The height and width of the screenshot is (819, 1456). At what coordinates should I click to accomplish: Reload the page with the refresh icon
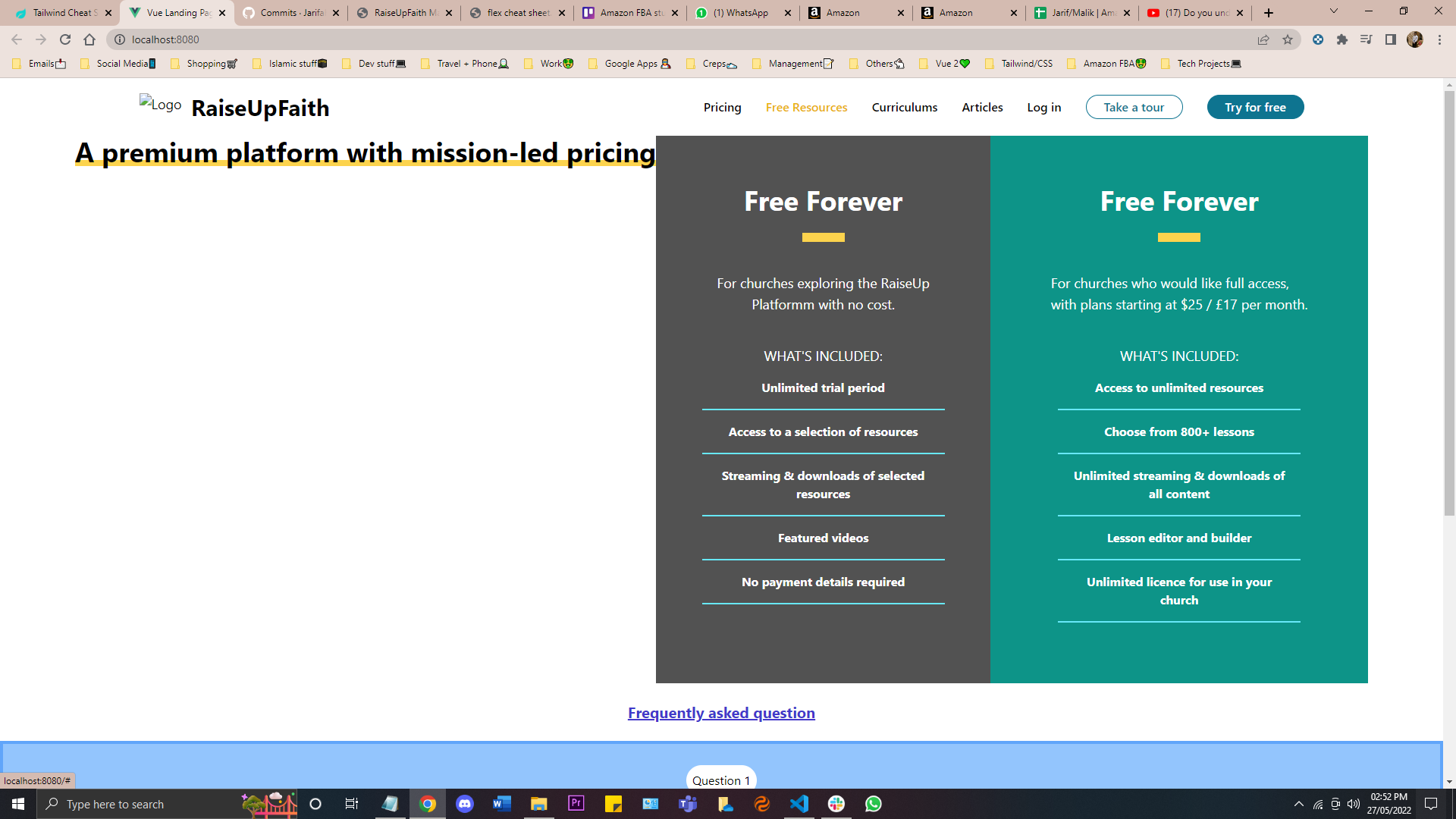65,39
